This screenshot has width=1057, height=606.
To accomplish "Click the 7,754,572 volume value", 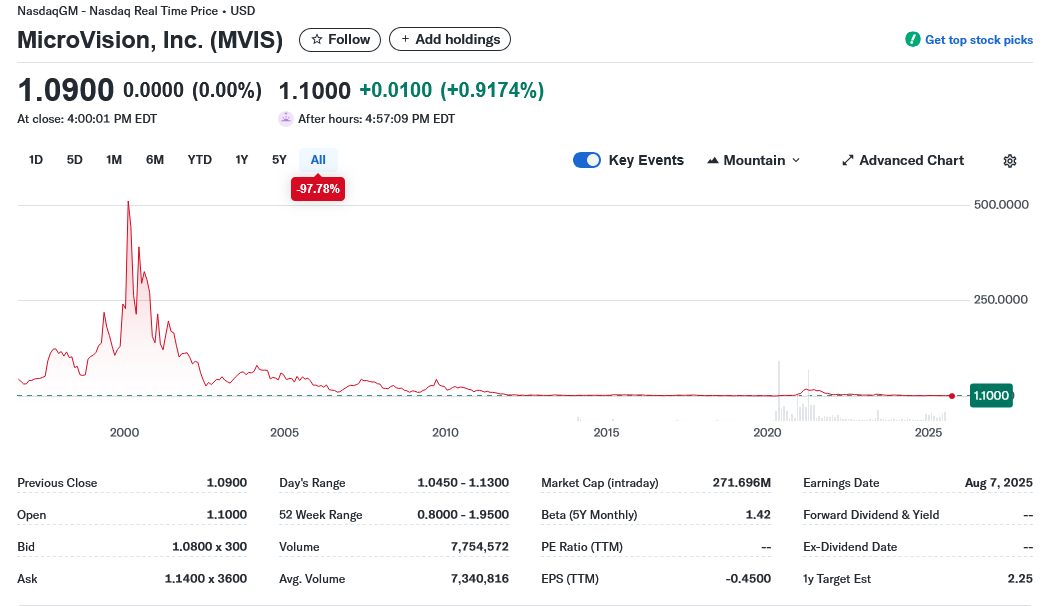I will point(480,547).
